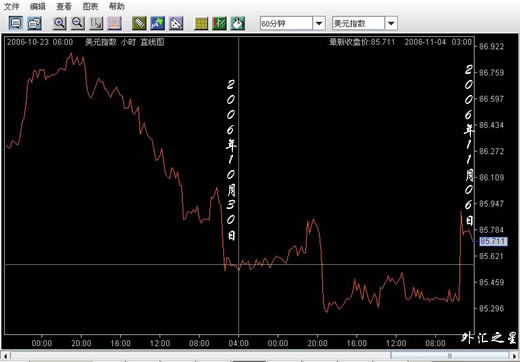Click the single window view icon
520x362 pixels.
[16, 23]
